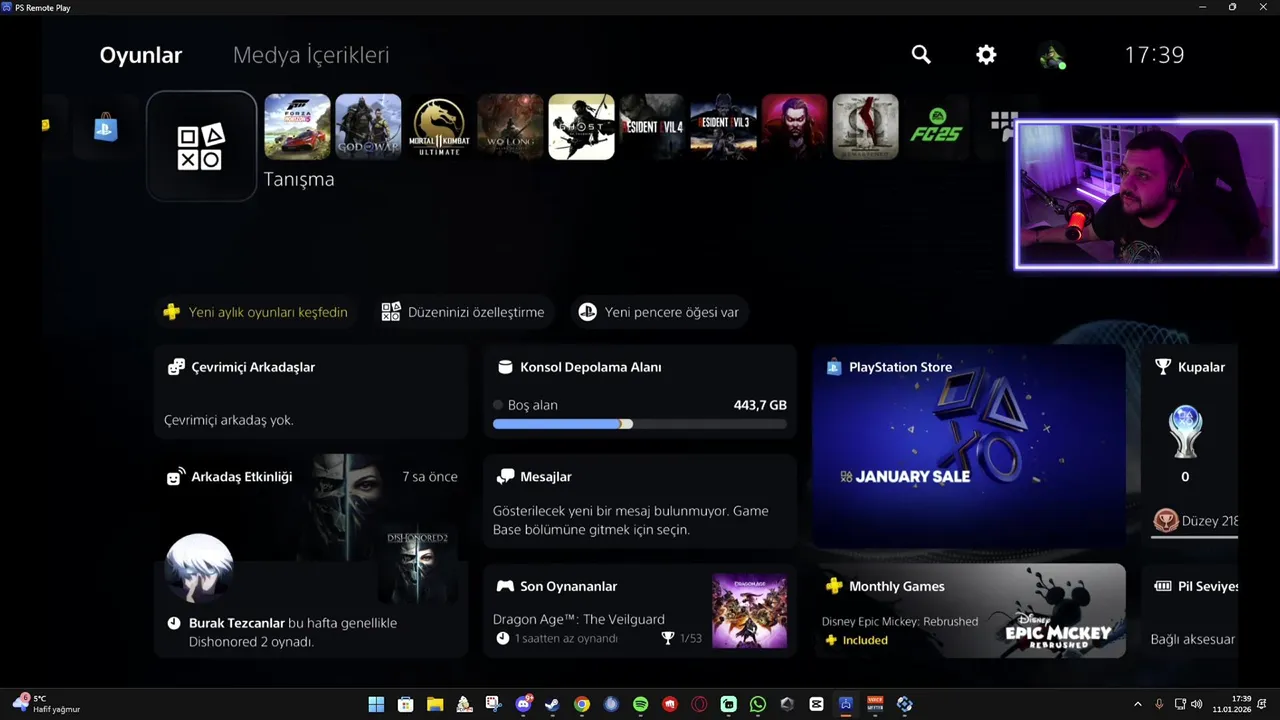1280x720 pixels.
Task: Click the Dragon Age Veilguard cover art
Action: (x=749, y=611)
